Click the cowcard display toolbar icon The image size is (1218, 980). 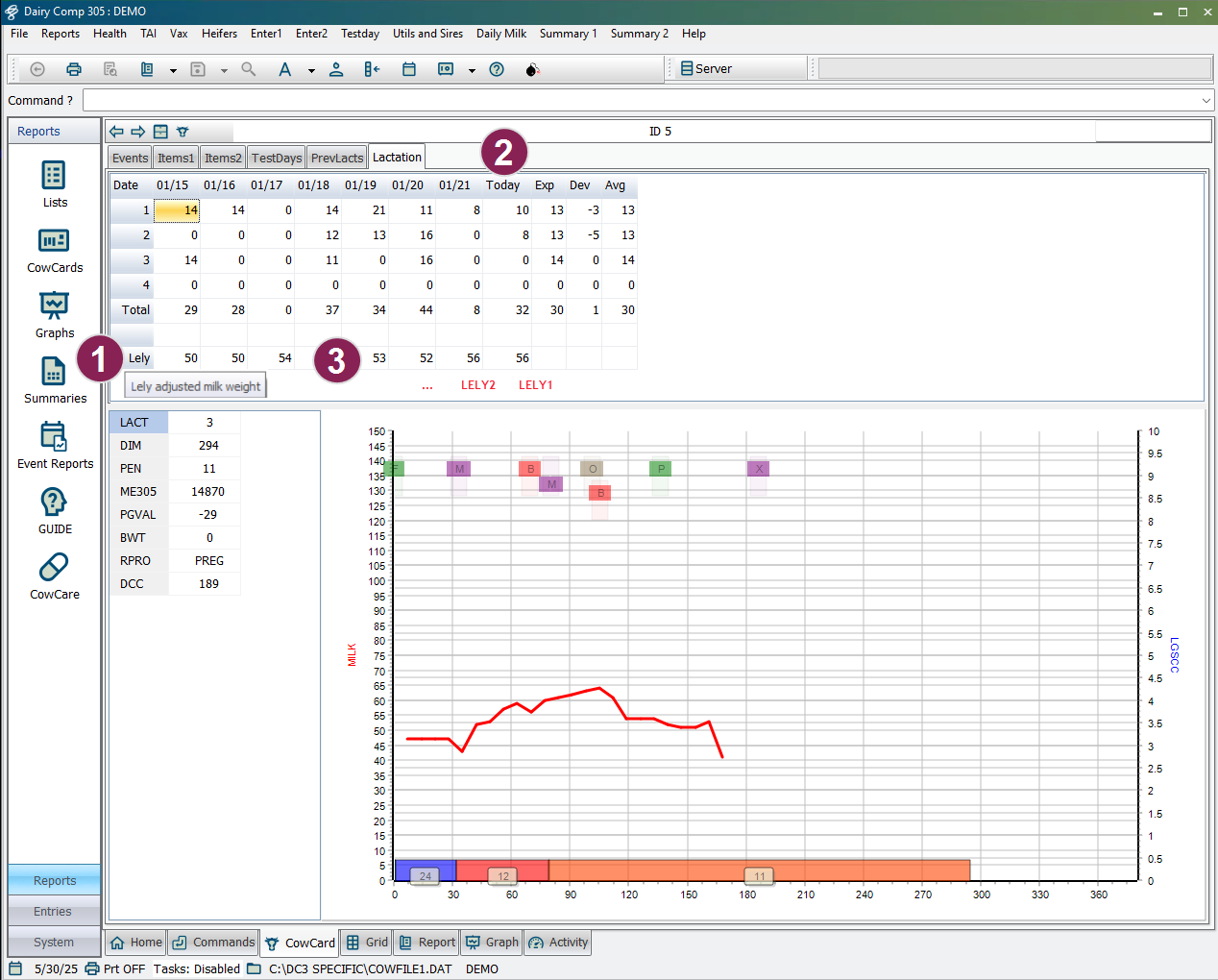click(x=446, y=69)
